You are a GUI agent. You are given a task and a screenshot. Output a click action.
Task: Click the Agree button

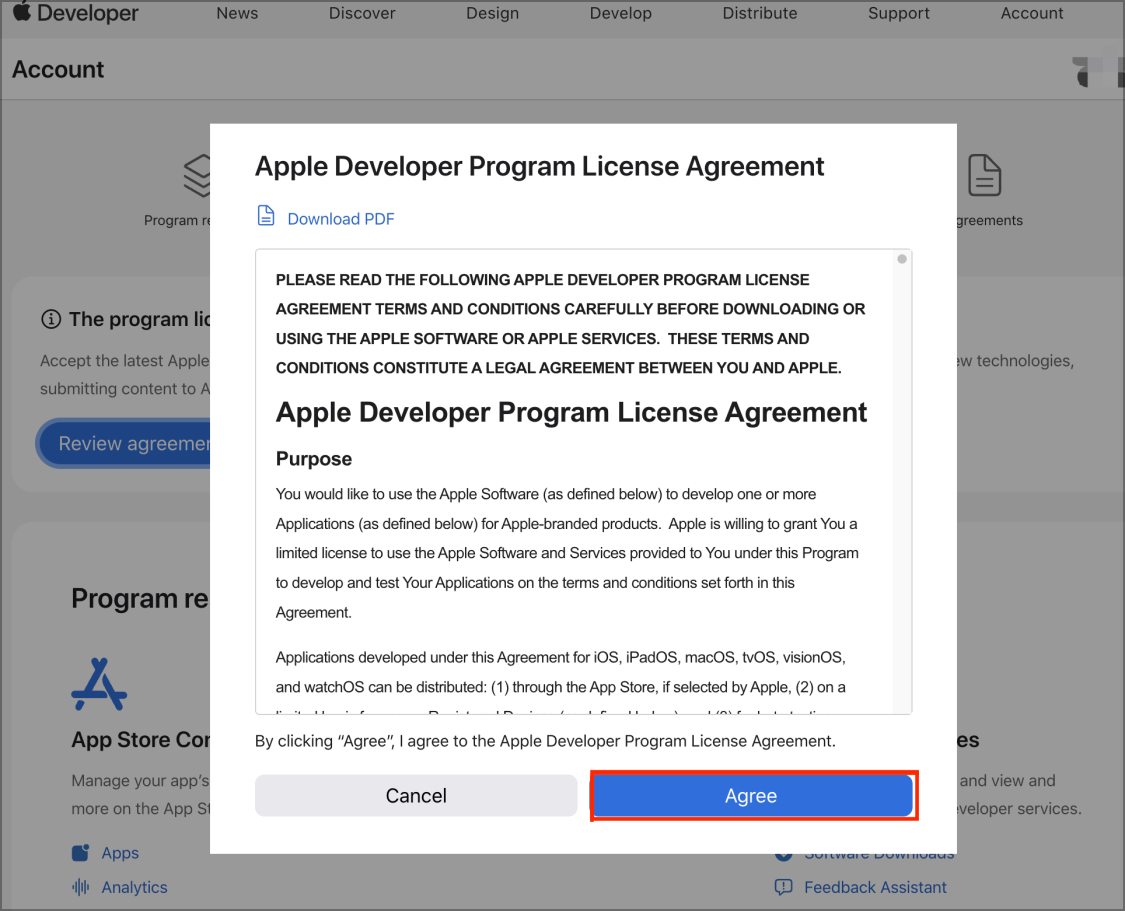752,796
